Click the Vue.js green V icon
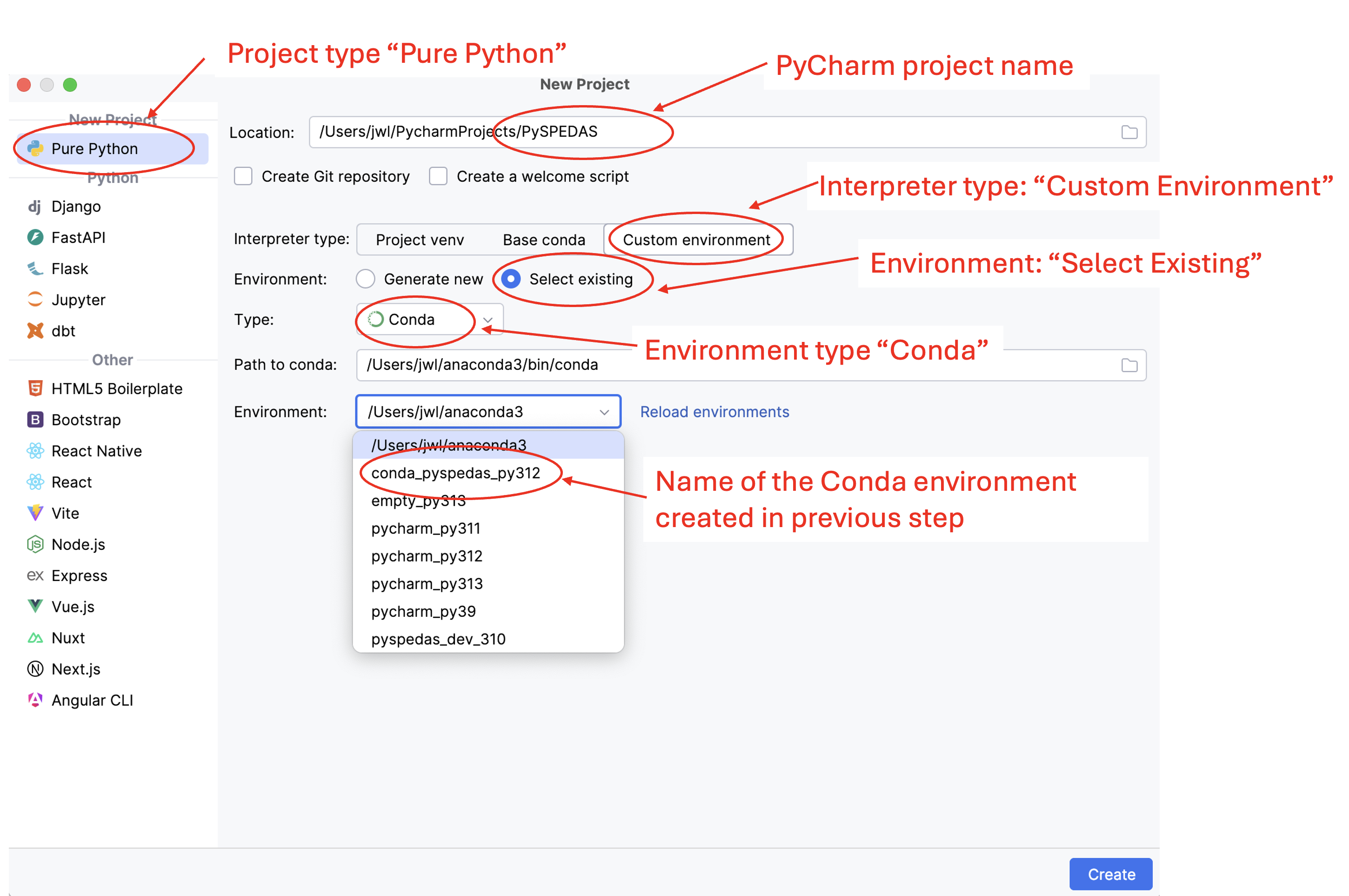 click(35, 606)
